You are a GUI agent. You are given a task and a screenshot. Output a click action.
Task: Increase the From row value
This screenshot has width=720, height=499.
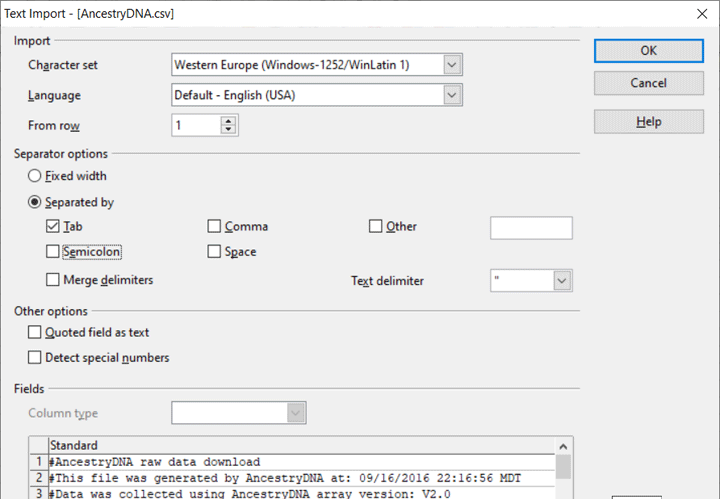pos(228,121)
